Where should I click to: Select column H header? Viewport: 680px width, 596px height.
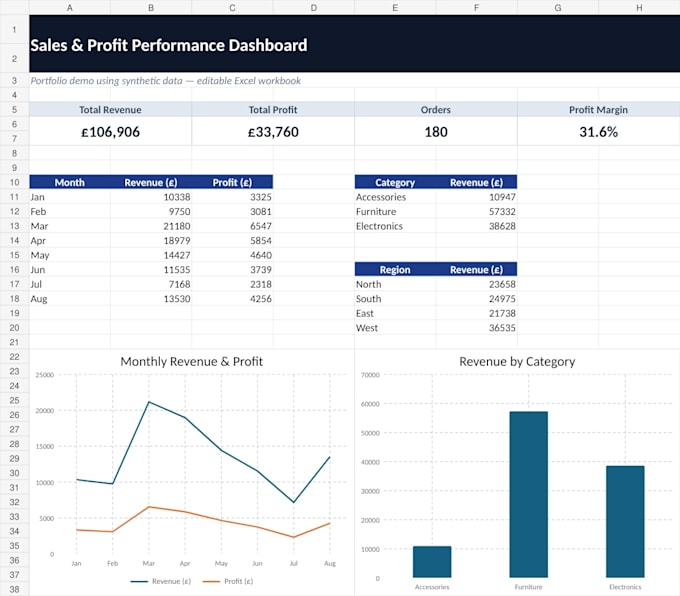(639, 7)
